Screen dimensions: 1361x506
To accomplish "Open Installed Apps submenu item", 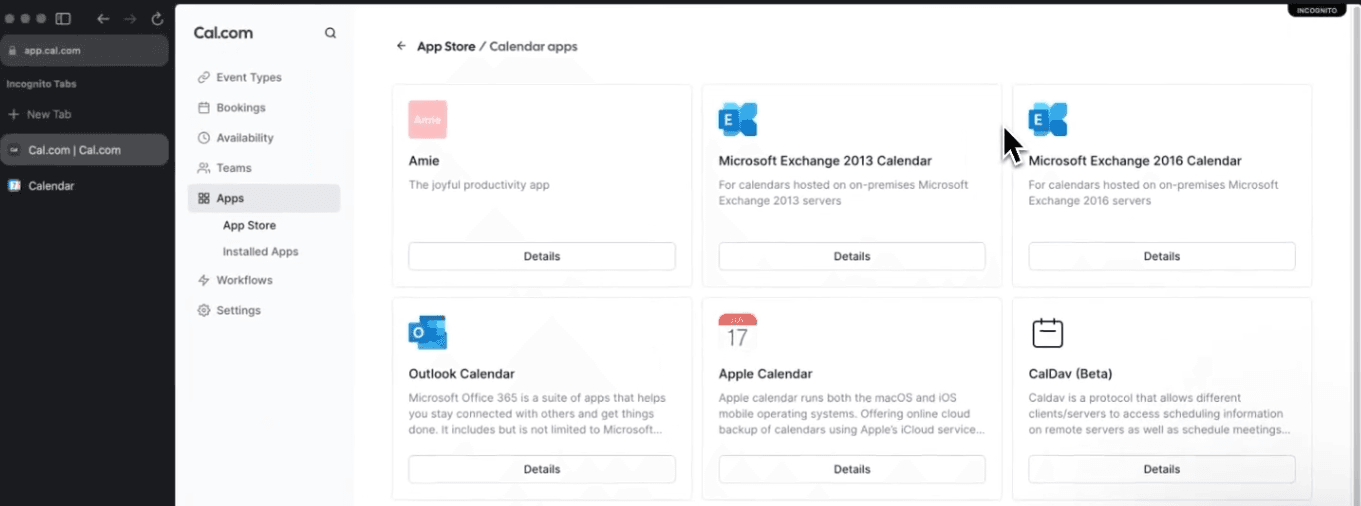I will point(260,252).
